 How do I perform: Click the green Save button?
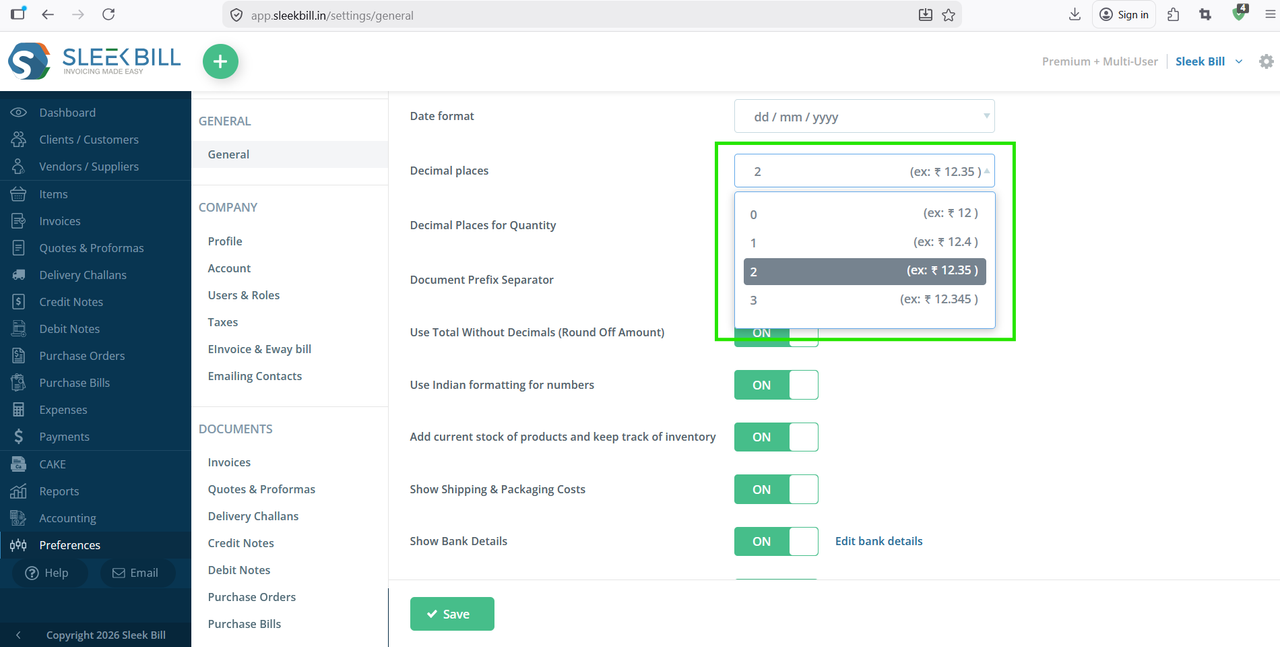[452, 614]
